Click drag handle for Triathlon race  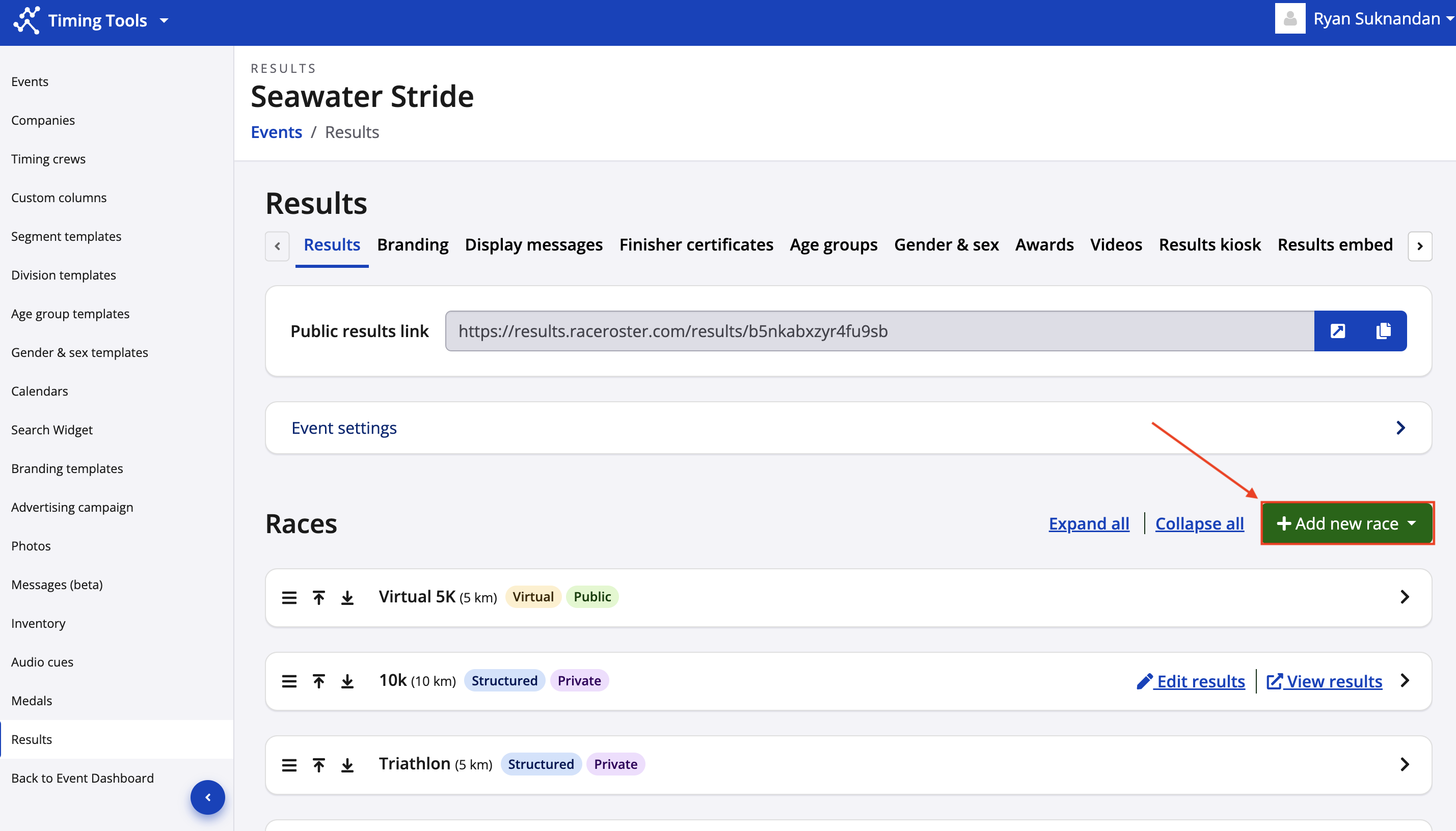[289, 765]
